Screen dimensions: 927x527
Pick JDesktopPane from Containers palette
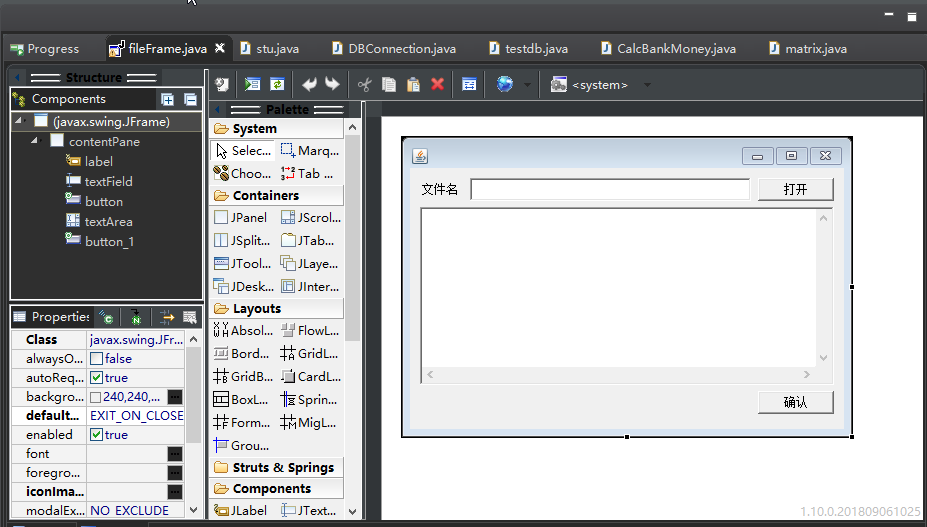click(244, 287)
